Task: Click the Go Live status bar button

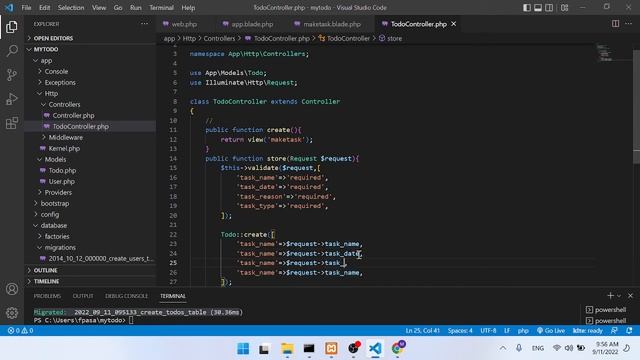Action: pyautogui.click(x=551, y=331)
